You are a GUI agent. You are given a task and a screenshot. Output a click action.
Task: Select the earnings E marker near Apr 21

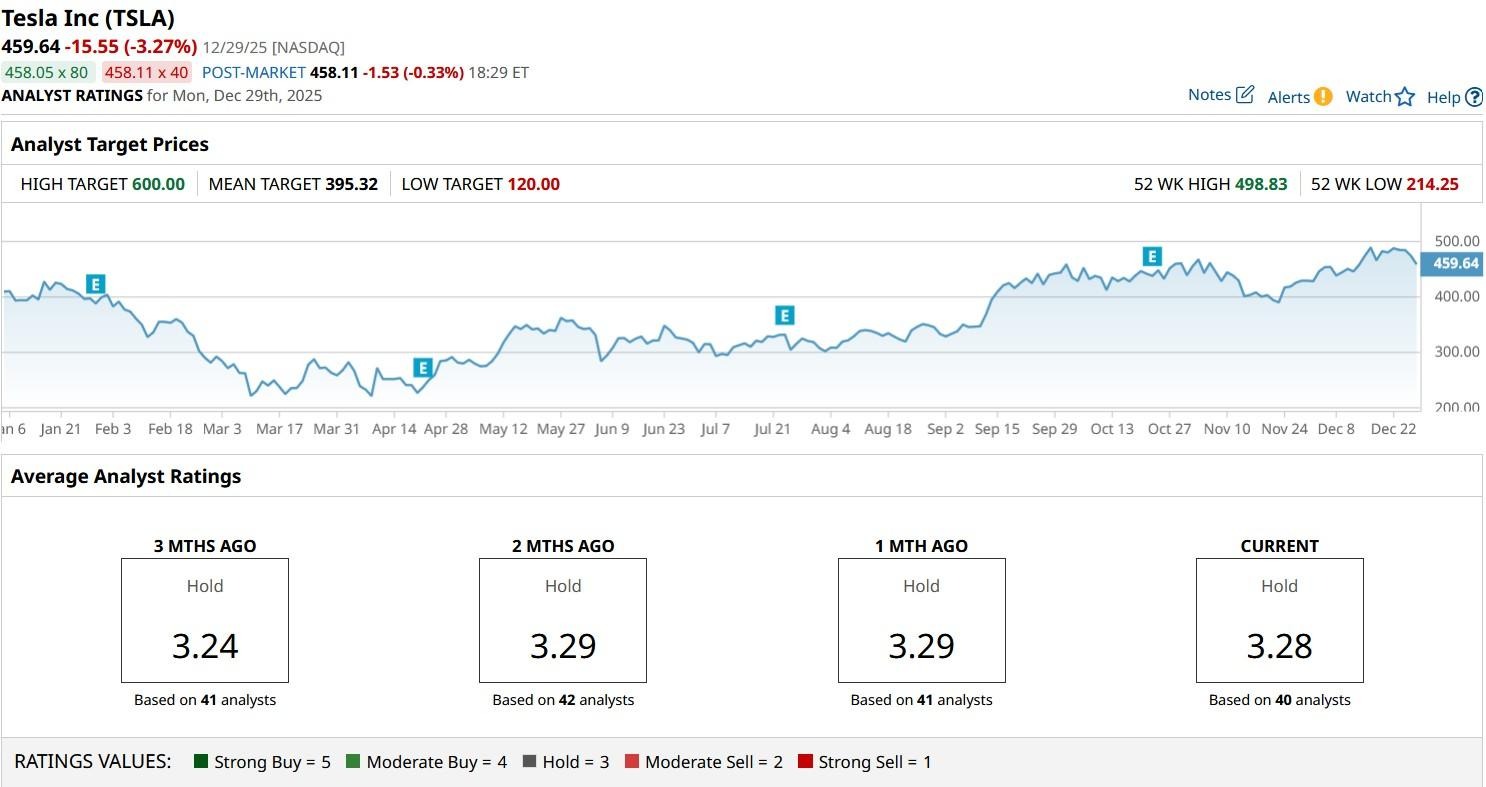click(x=422, y=368)
